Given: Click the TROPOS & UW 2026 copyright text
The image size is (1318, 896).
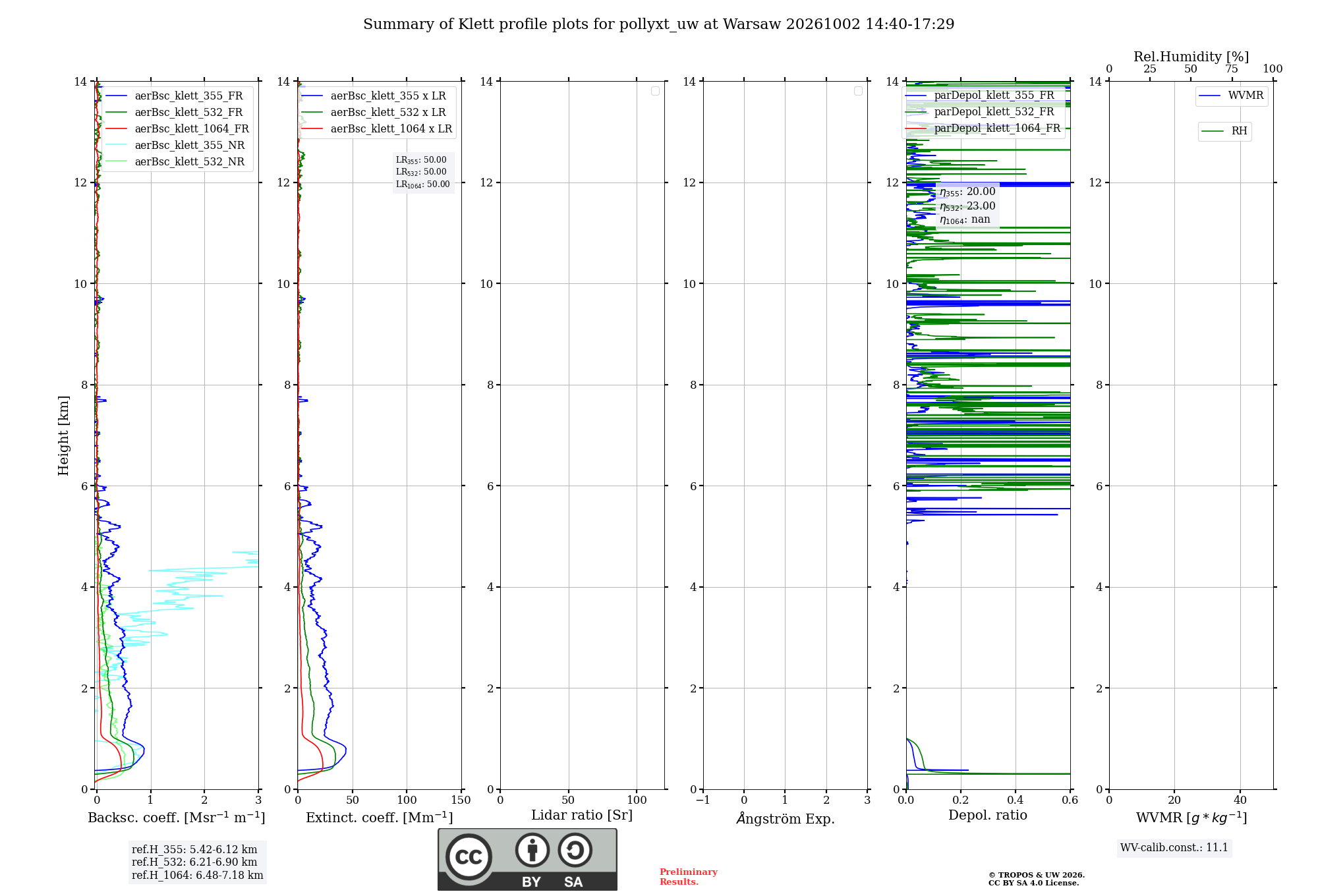Looking at the screenshot, I should [1037, 875].
